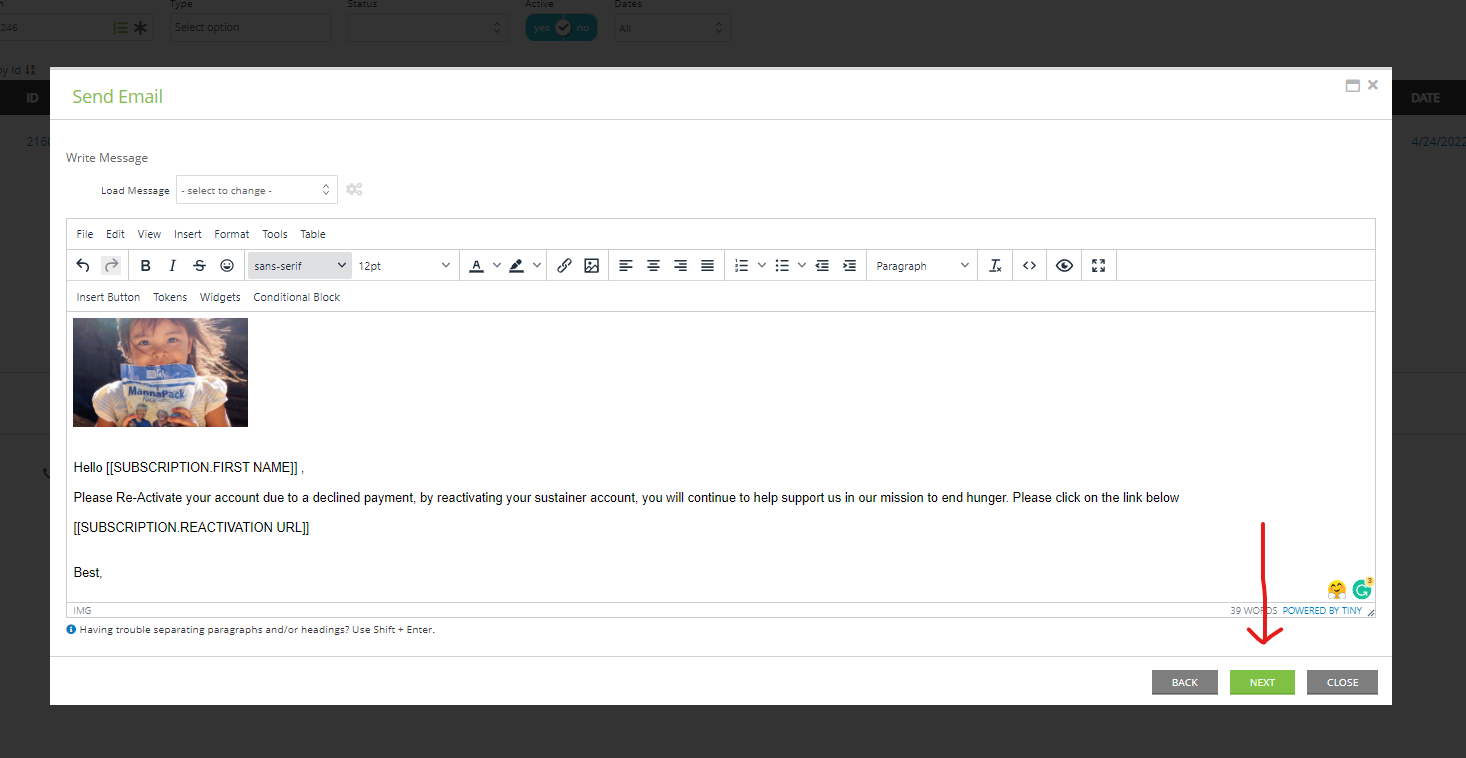1466x758 pixels.
Task: Insert or edit a link
Action: (x=564, y=266)
